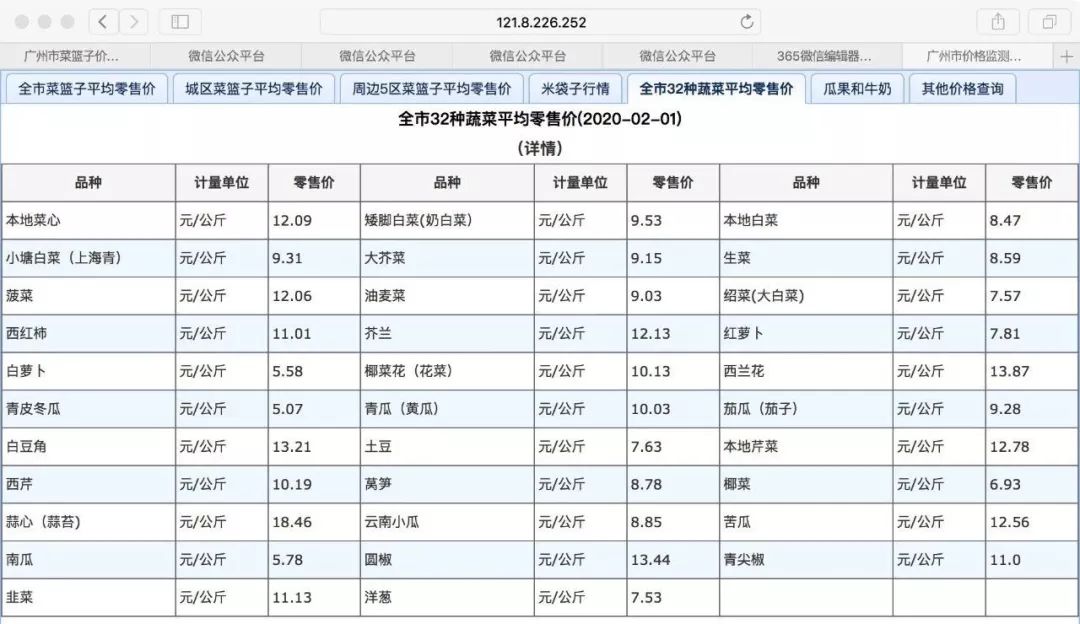Switch to the 365微信编辑器 browser tab
Viewport: 1080px width, 624px height.
click(824, 56)
